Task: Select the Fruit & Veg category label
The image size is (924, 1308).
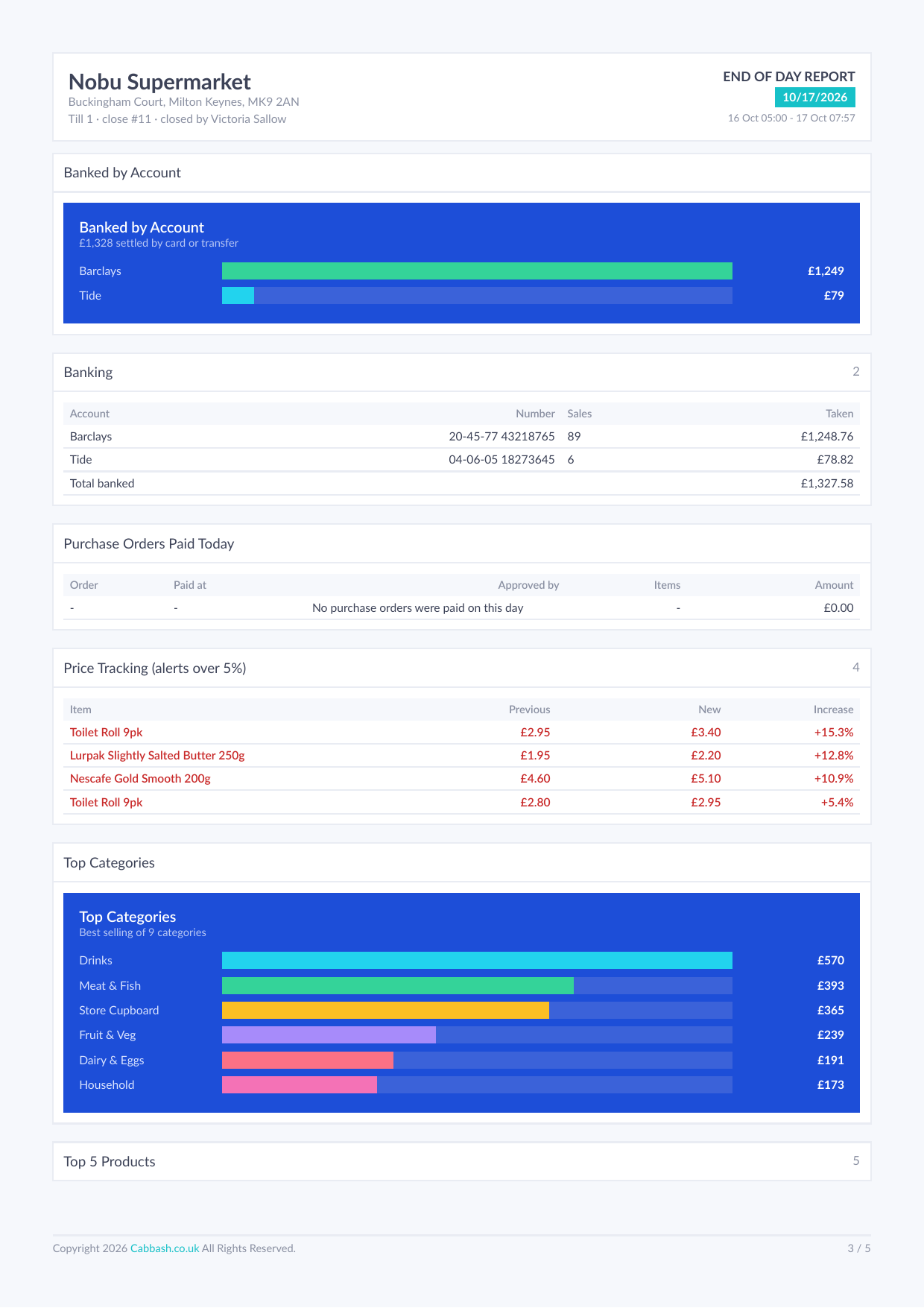Action: pyautogui.click(x=107, y=1035)
